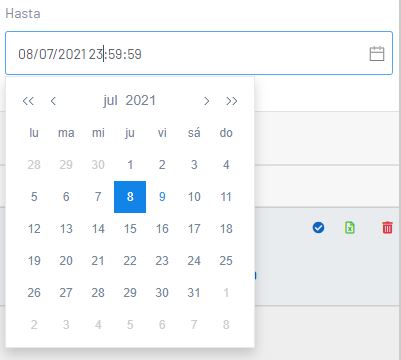
Task: Advance to next month with right chevron
Action: [x=206, y=101]
